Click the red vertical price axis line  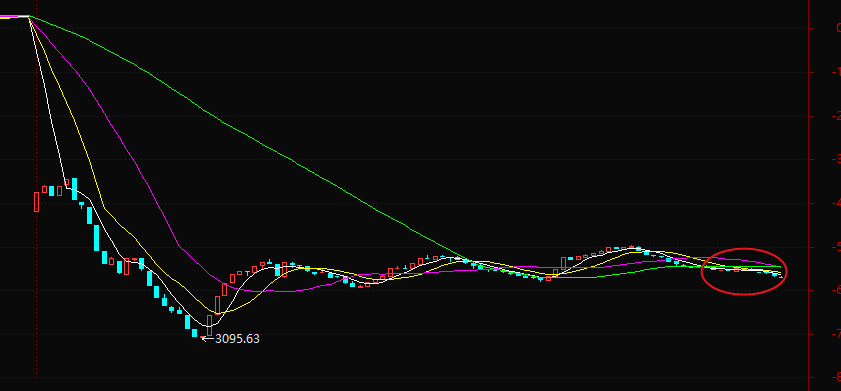(x=808, y=195)
